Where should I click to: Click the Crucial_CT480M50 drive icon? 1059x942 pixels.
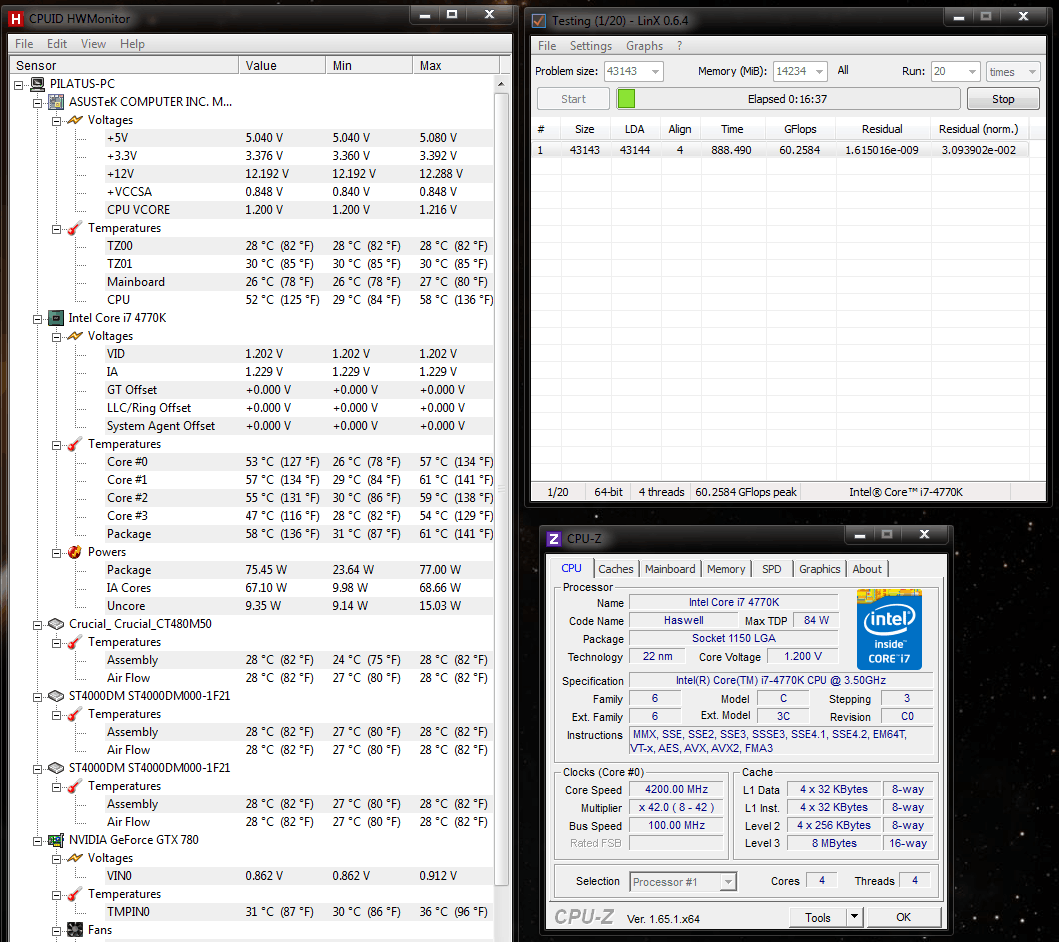coord(57,624)
